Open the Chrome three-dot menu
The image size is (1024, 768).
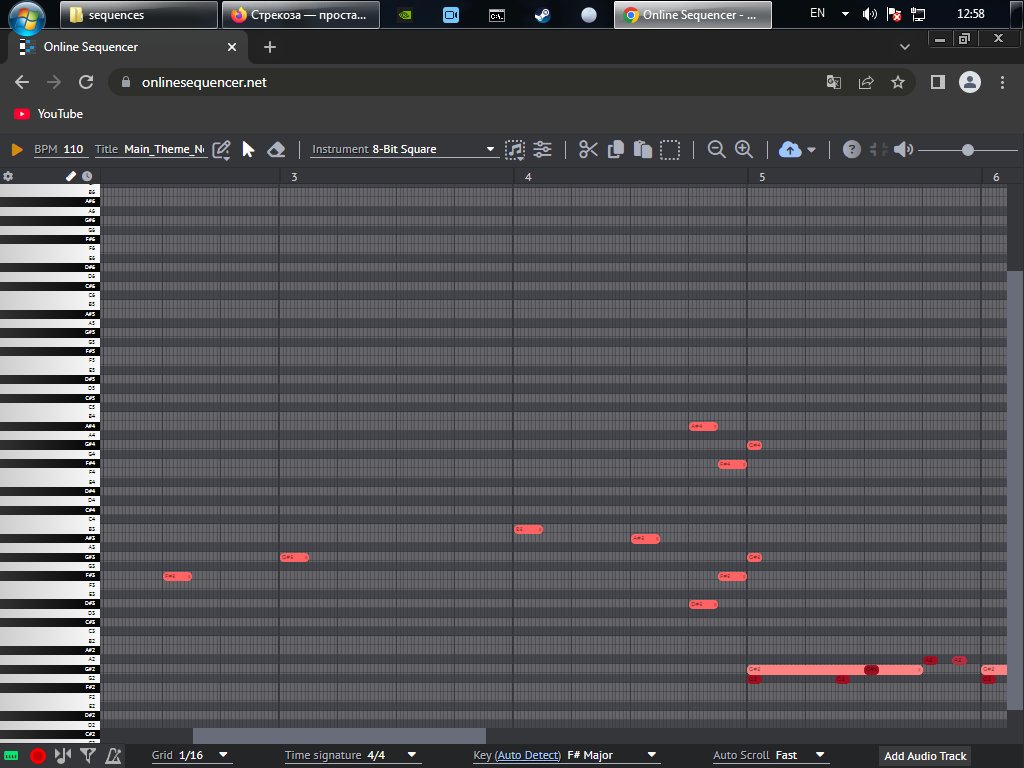pos(1002,82)
